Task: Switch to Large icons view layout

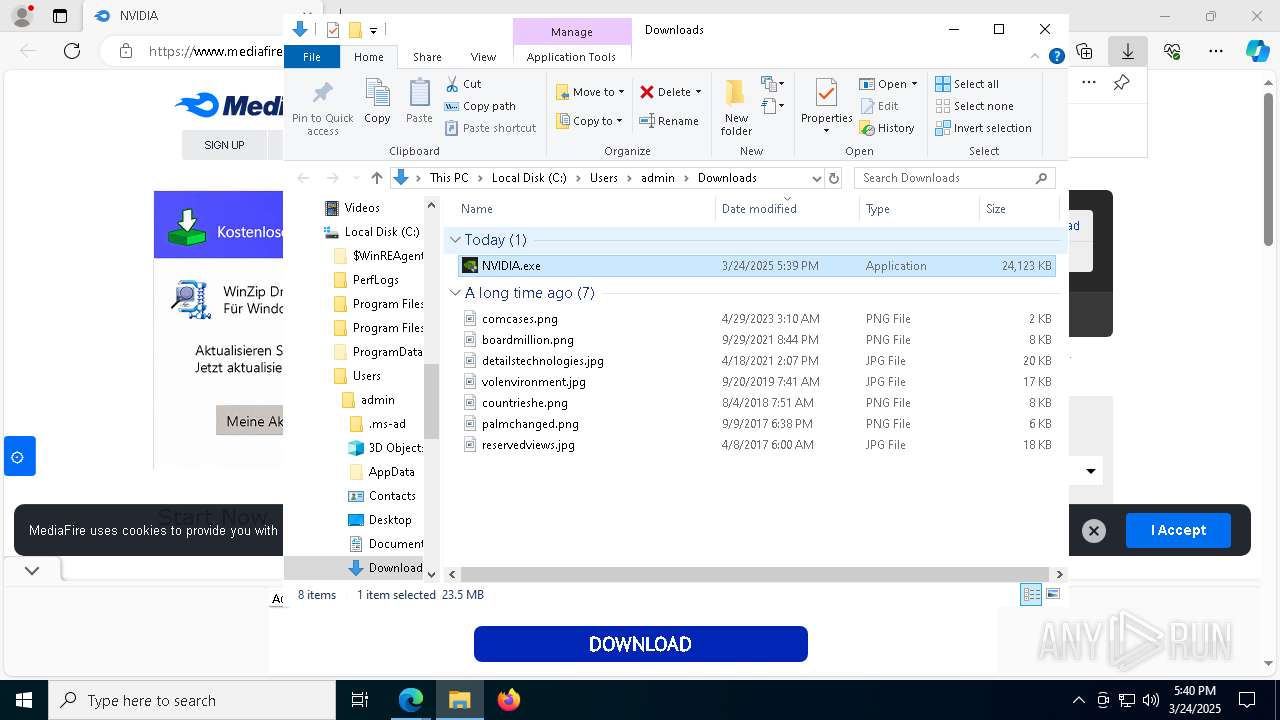Action: (x=1052, y=595)
